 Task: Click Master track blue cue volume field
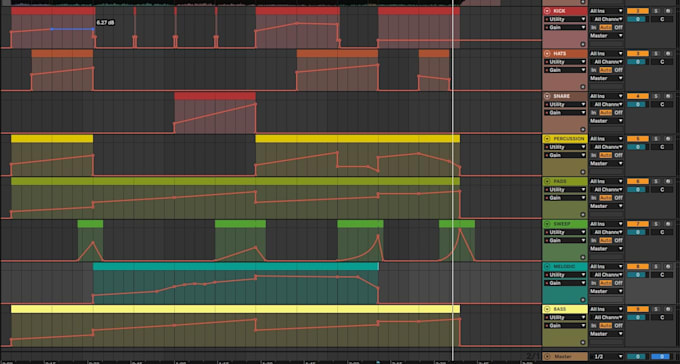tap(661, 357)
